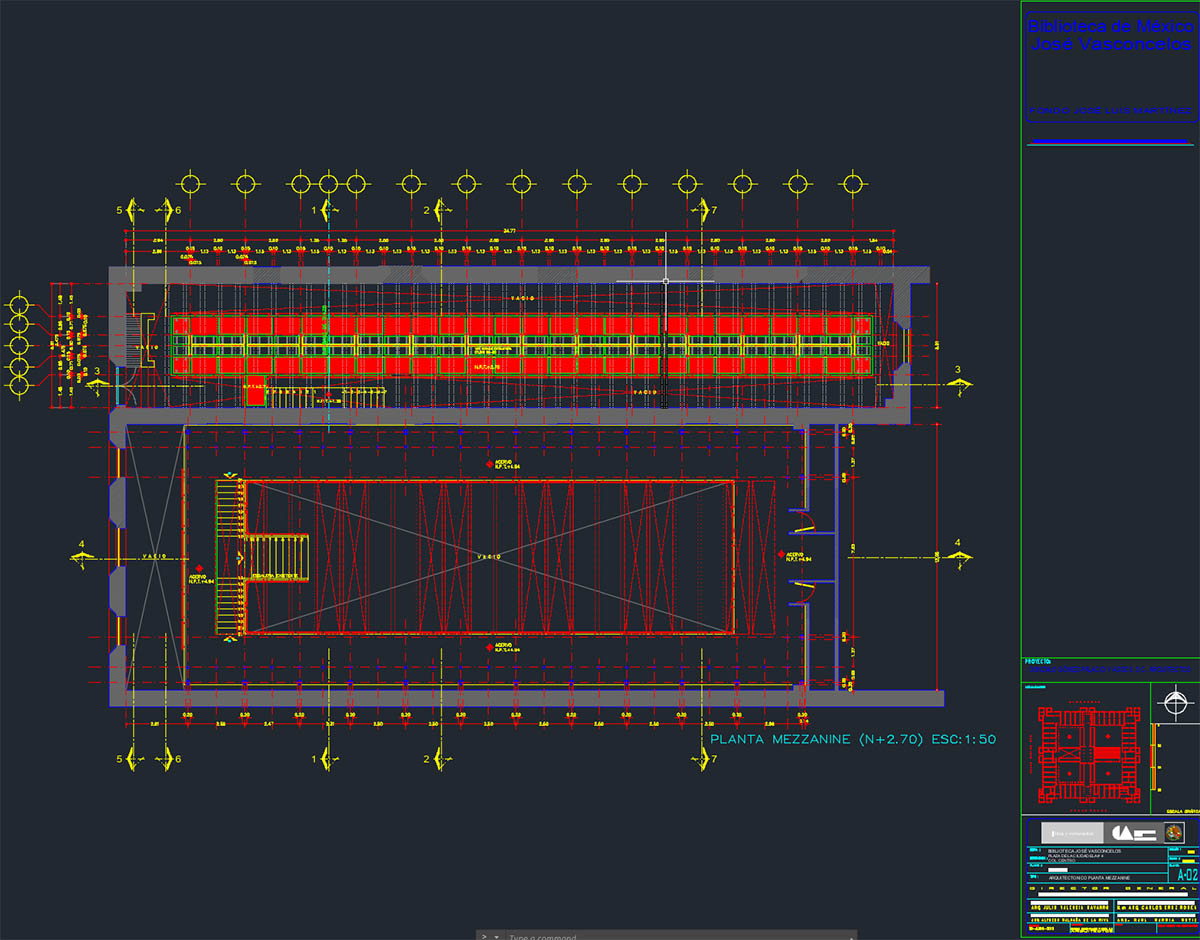Click section marker 1 at top

pyautogui.click(x=321, y=210)
